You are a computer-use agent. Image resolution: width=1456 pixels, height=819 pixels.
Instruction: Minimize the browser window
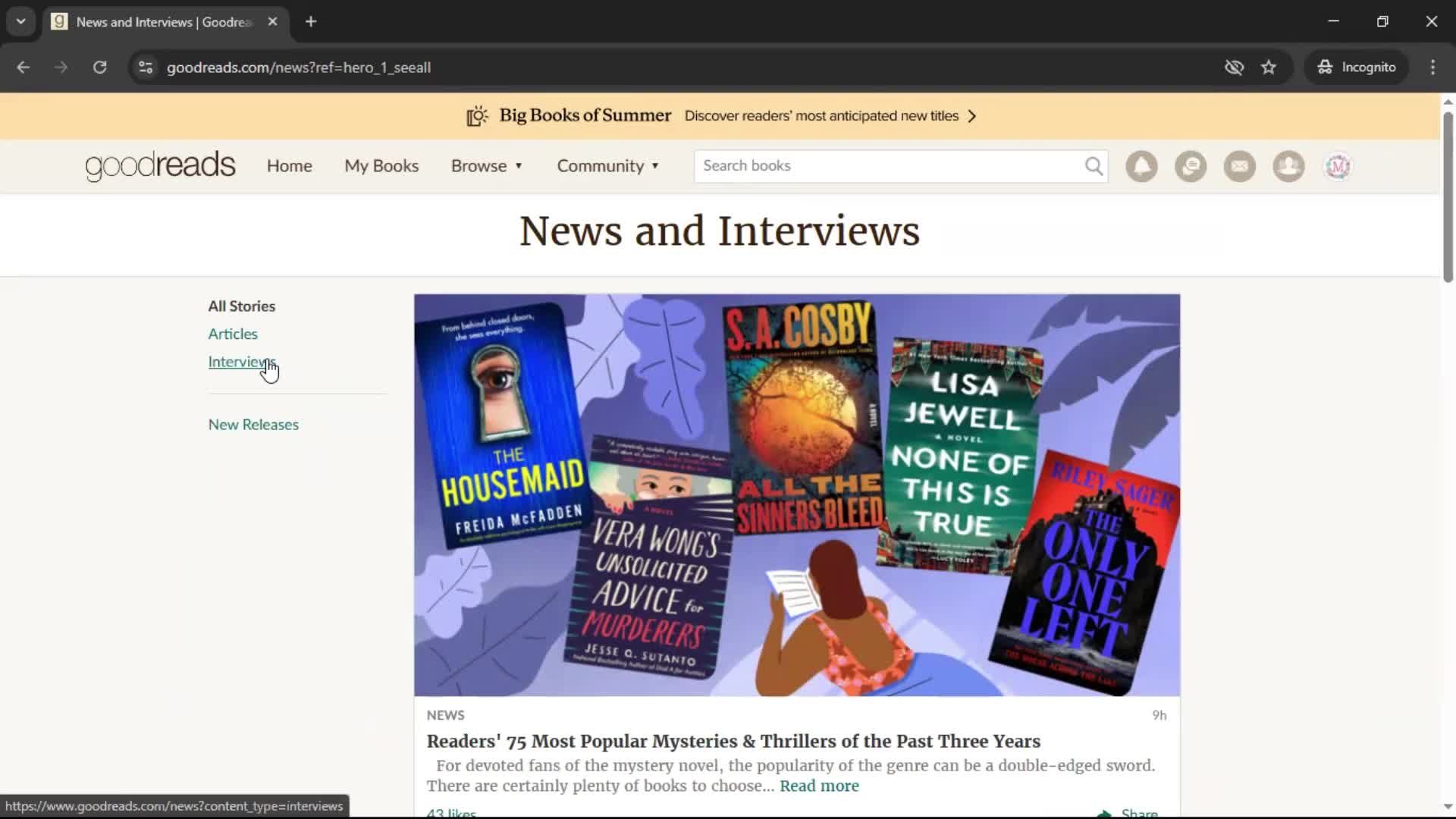(1334, 21)
